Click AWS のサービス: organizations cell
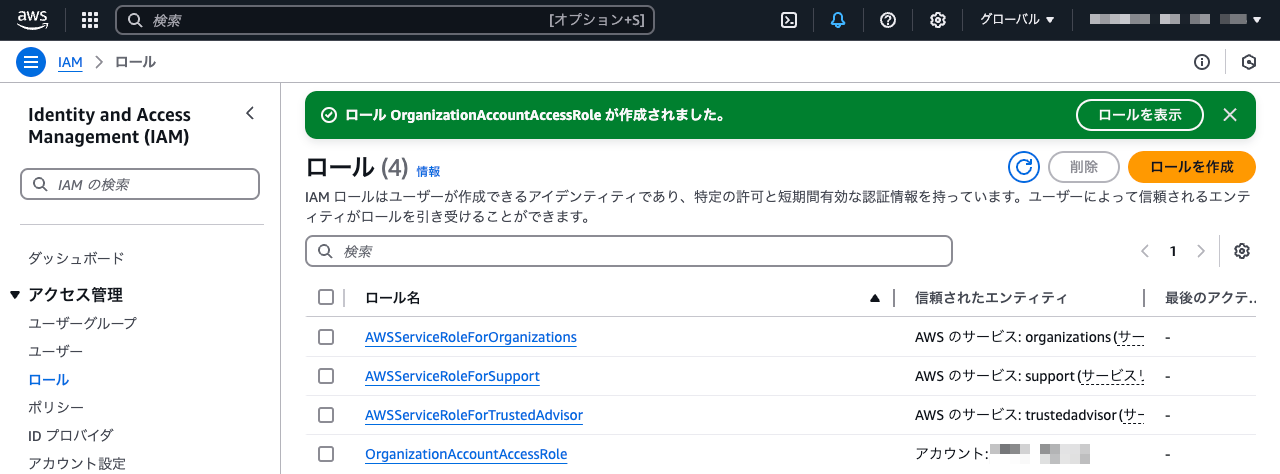This screenshot has height=474, width=1280. 1029,337
